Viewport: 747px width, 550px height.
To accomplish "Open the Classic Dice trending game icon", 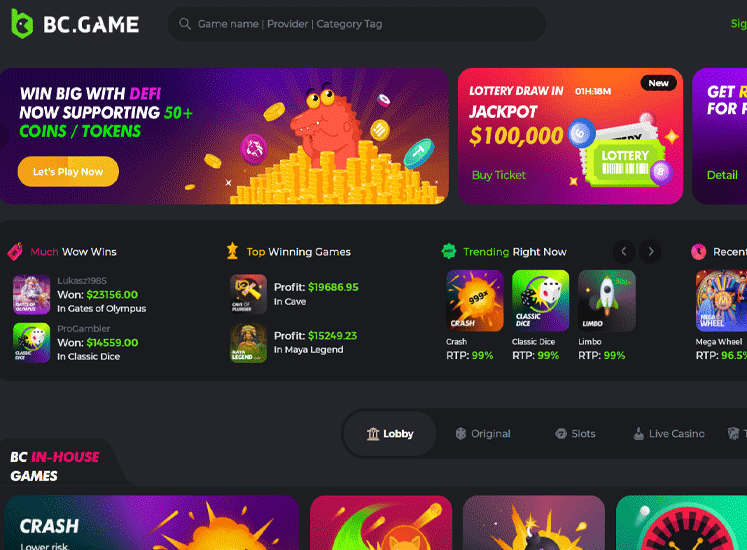I will coord(540,301).
